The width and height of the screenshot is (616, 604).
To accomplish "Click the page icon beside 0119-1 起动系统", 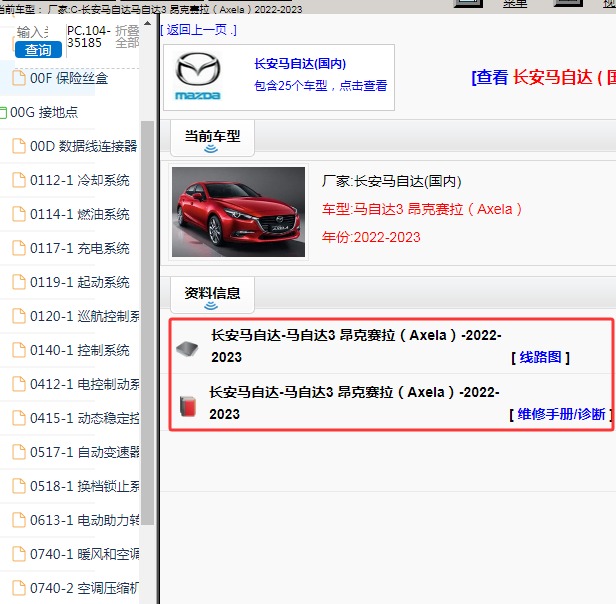I will pyautogui.click(x=19, y=282).
